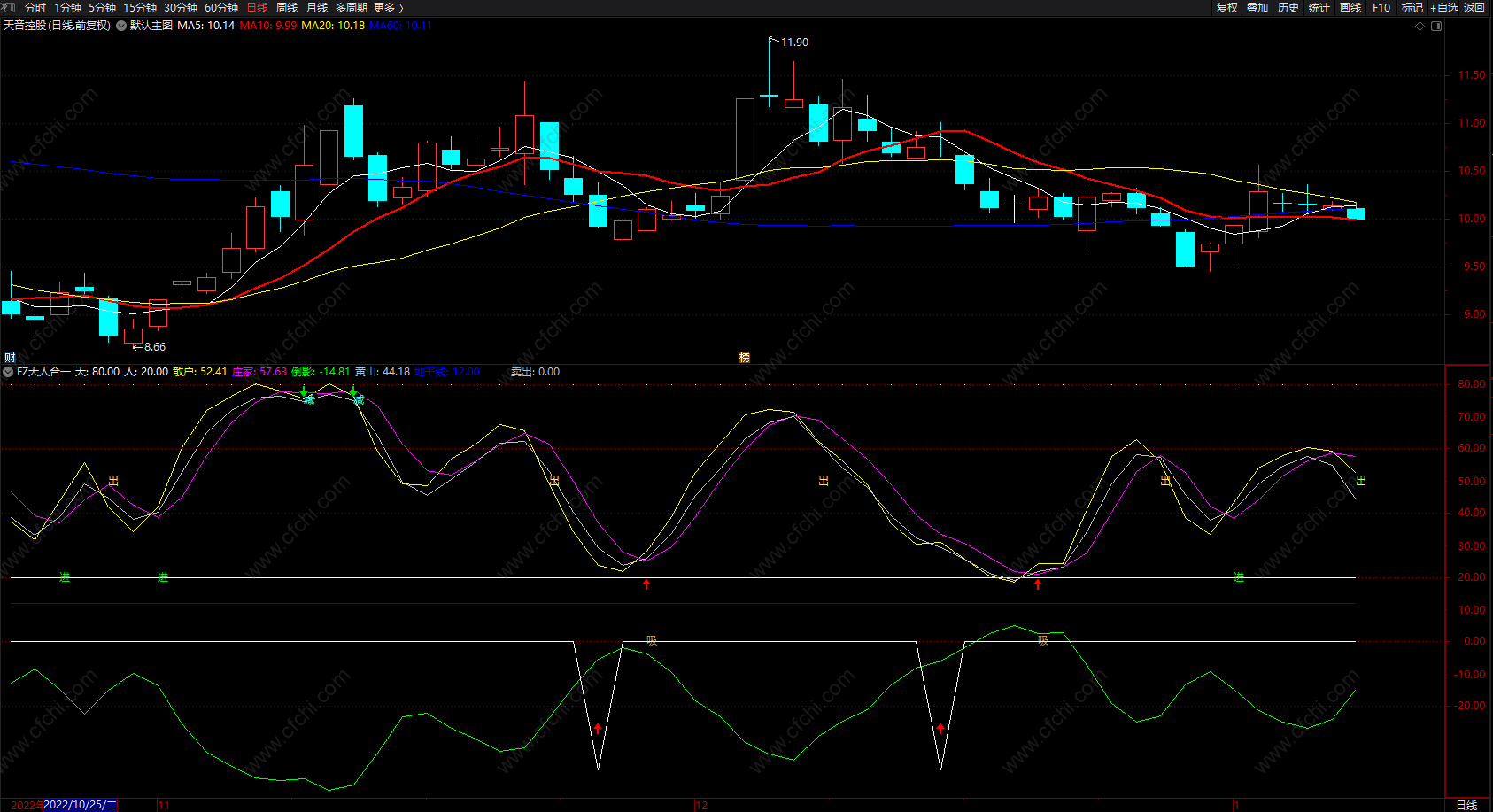Open the 画线 drawing tools
1493x812 pixels.
click(1350, 7)
